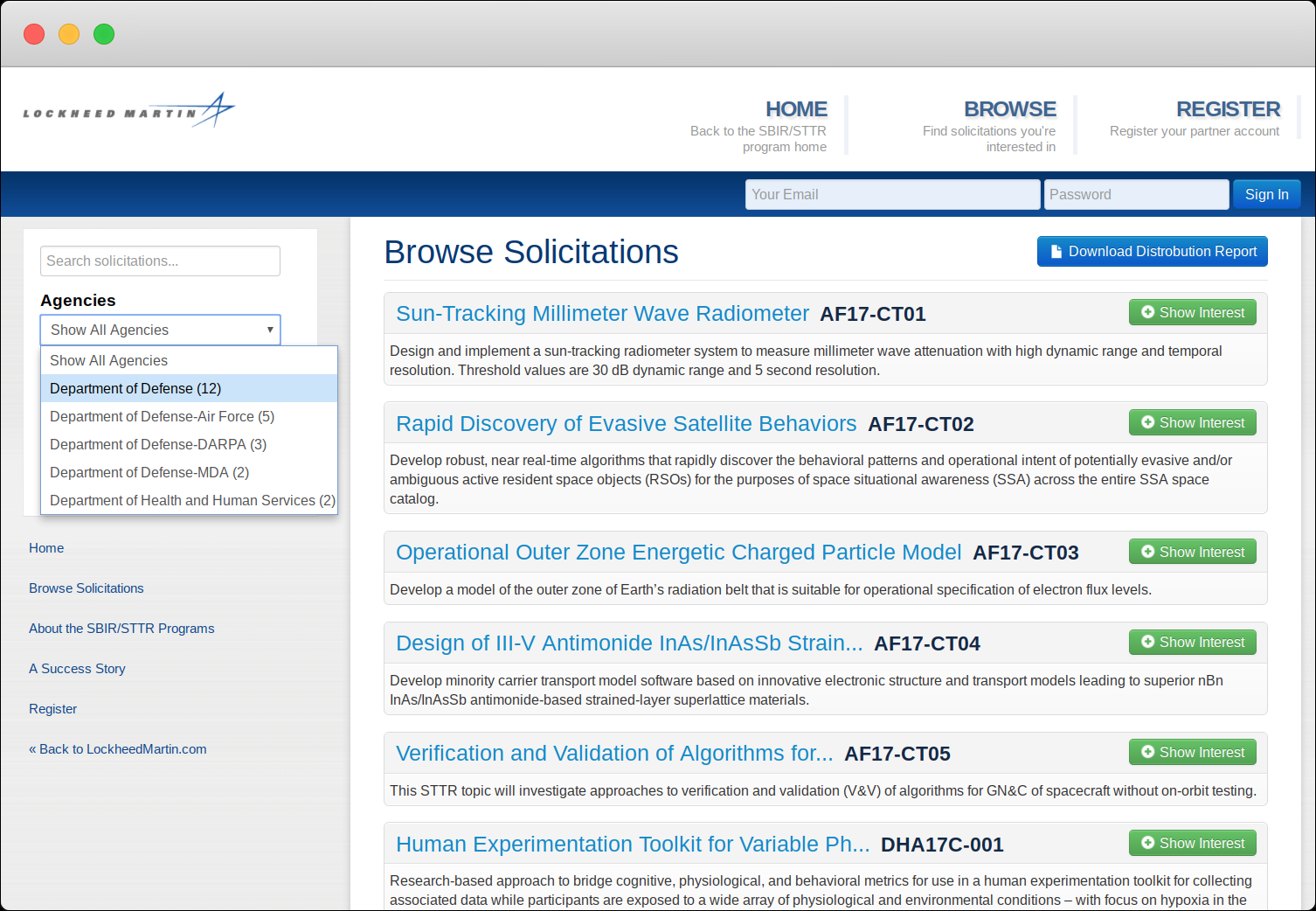Screen dimensions: 1316x911
Task: Click the document icon in Download Distribution Report
Action: pyautogui.click(x=1056, y=251)
